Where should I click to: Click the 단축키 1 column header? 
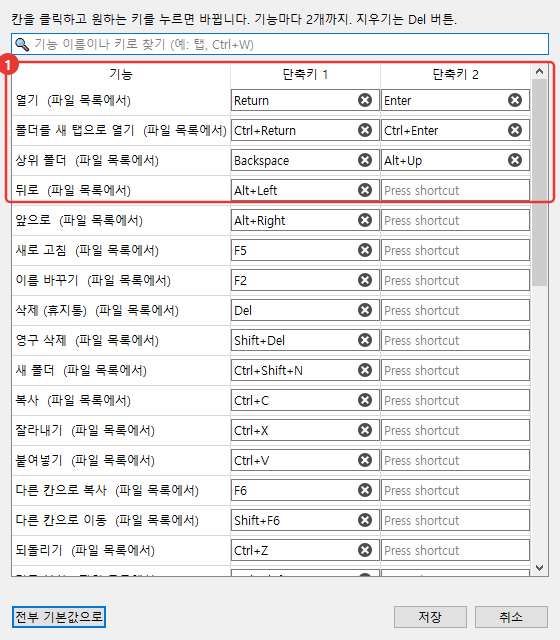click(305, 74)
